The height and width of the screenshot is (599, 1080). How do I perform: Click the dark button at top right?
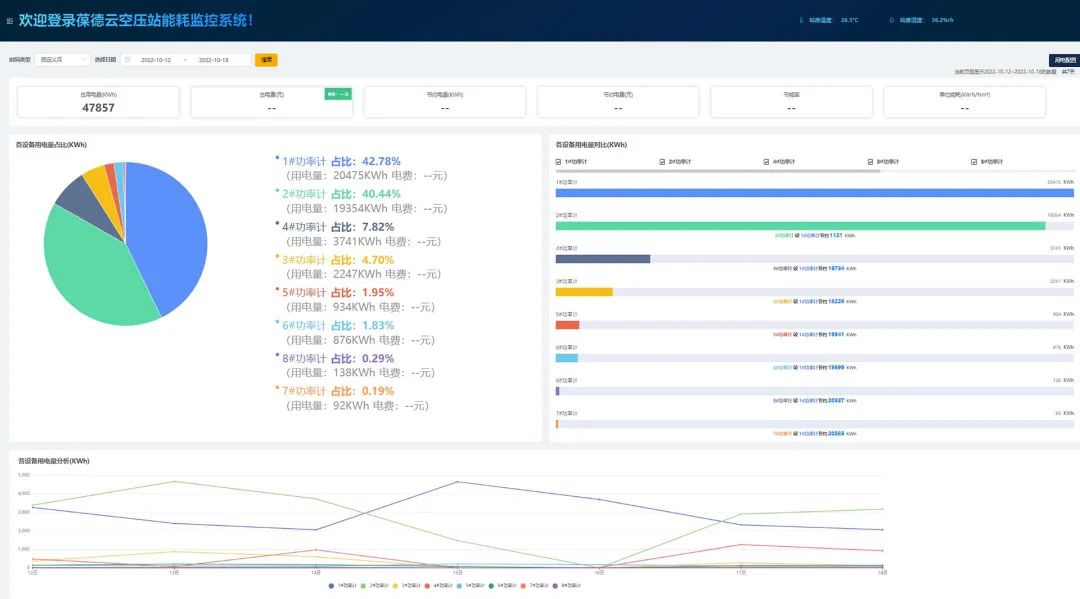[x=1063, y=60]
